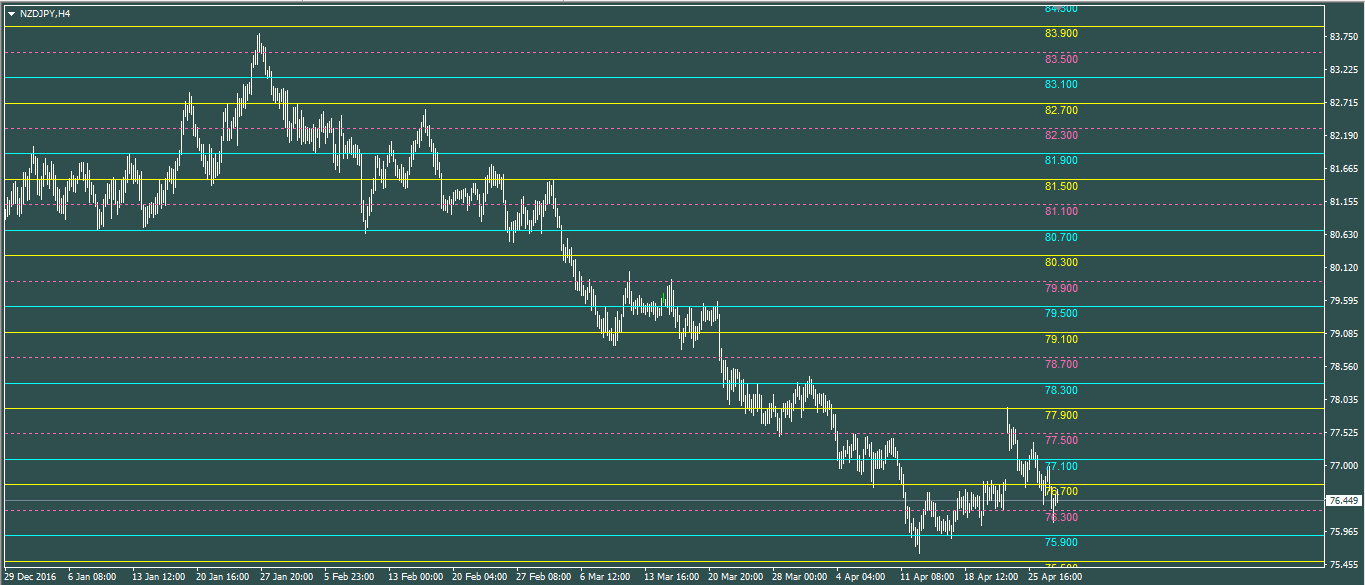Click the cyan 75.900 level label
1365x585 pixels.
(1061, 543)
